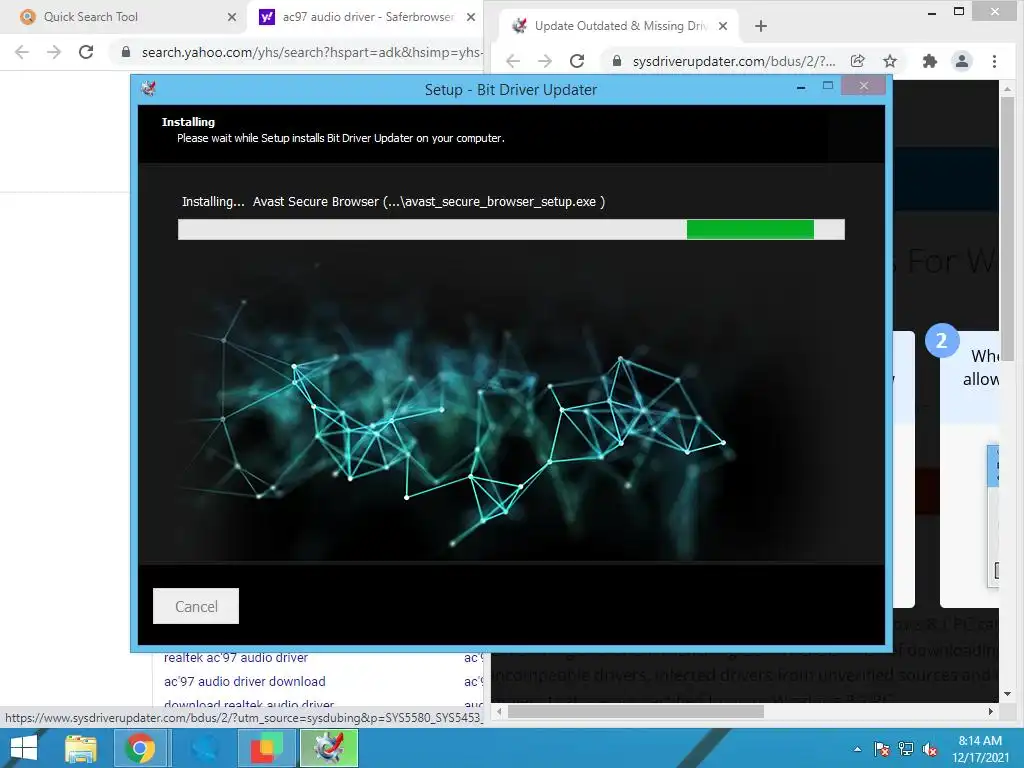Close the ac97 audio driver tab

coord(471,17)
